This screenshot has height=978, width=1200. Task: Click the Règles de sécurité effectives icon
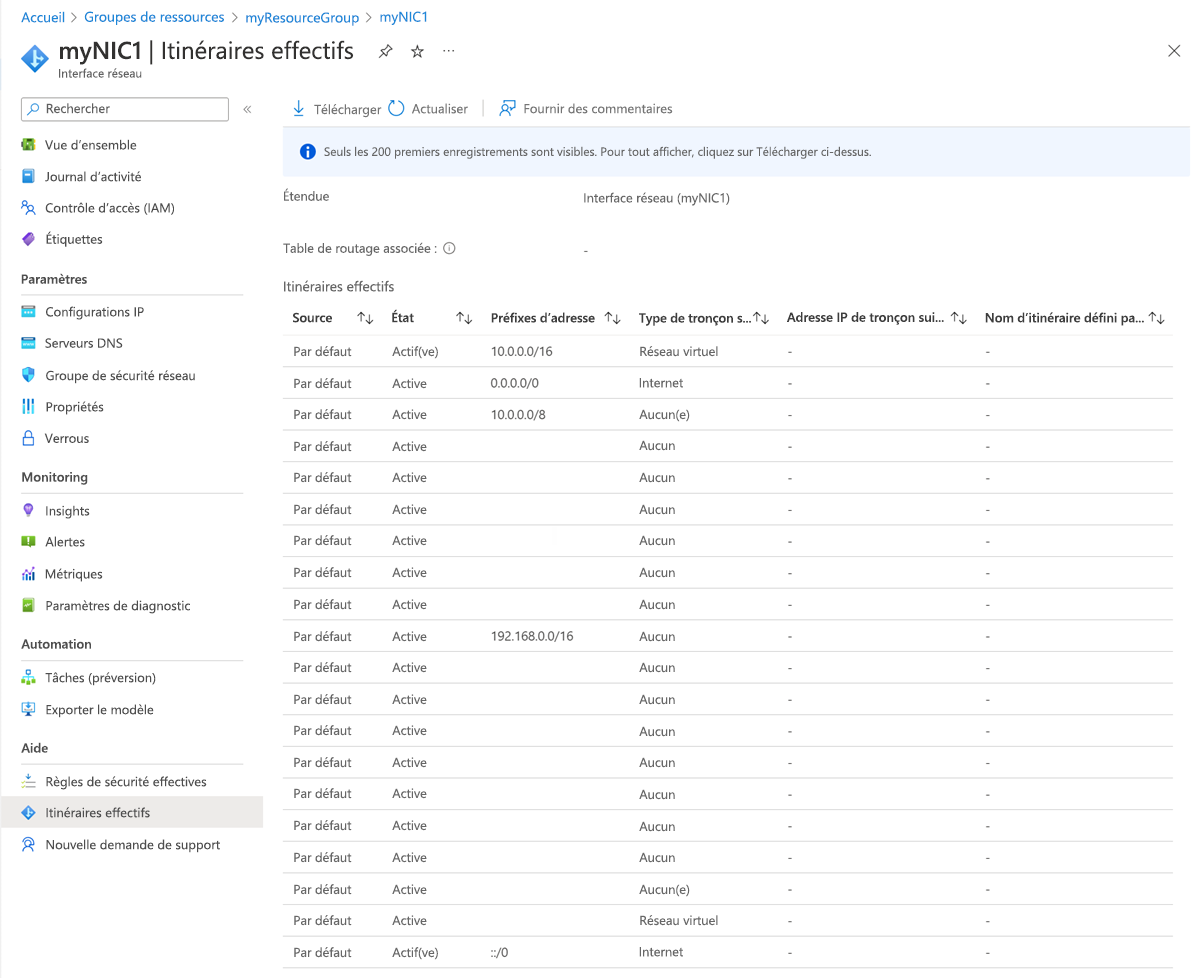(28, 782)
